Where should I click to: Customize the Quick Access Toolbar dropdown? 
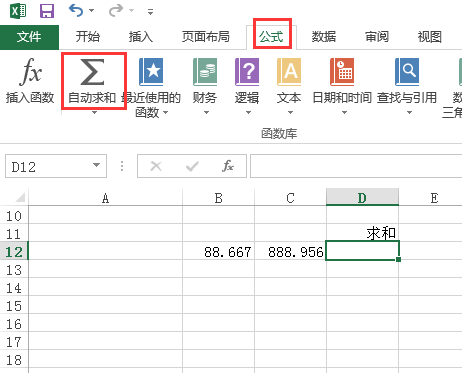pyautogui.click(x=151, y=12)
